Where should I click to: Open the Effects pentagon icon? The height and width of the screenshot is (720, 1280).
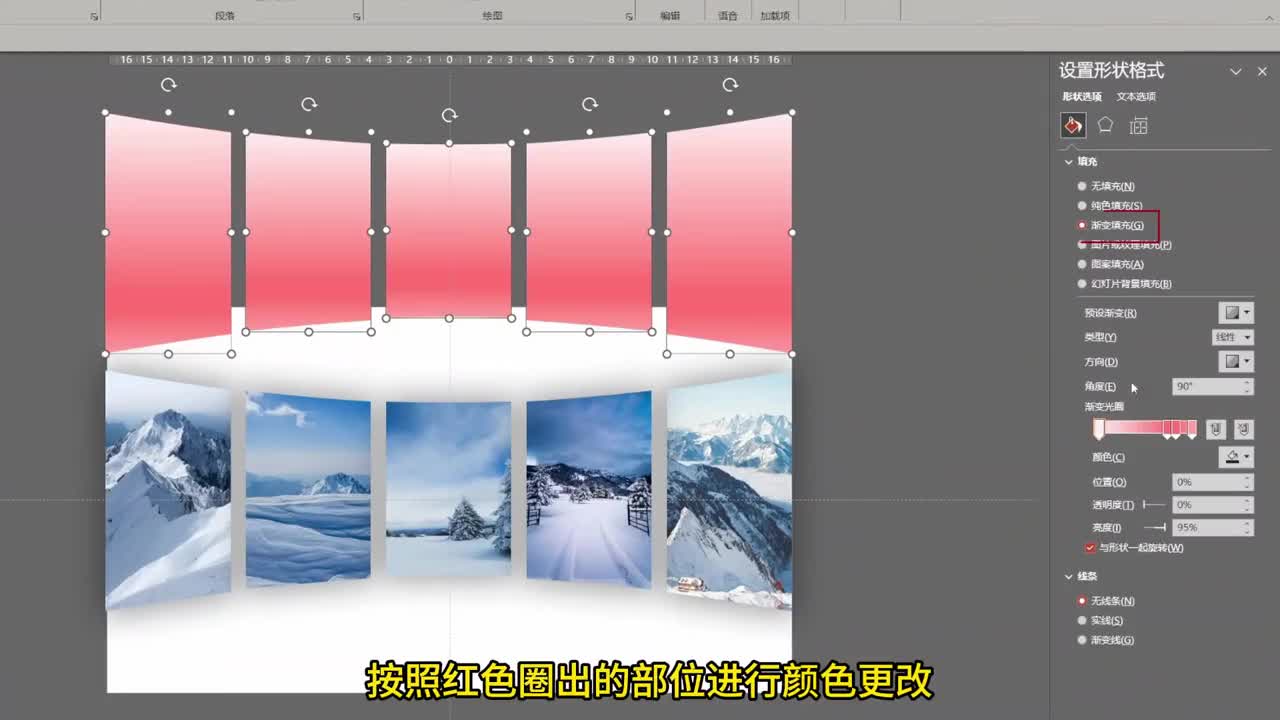(1105, 125)
